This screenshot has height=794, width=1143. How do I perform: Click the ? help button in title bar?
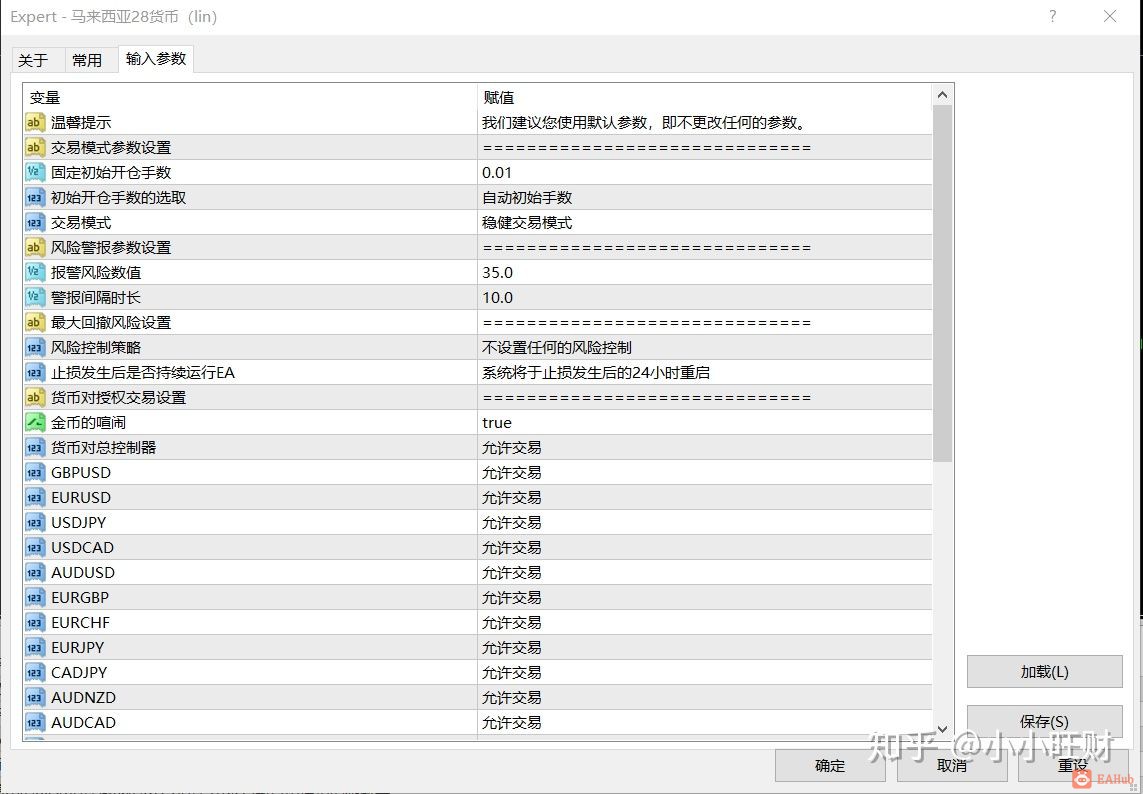[x=1053, y=16]
